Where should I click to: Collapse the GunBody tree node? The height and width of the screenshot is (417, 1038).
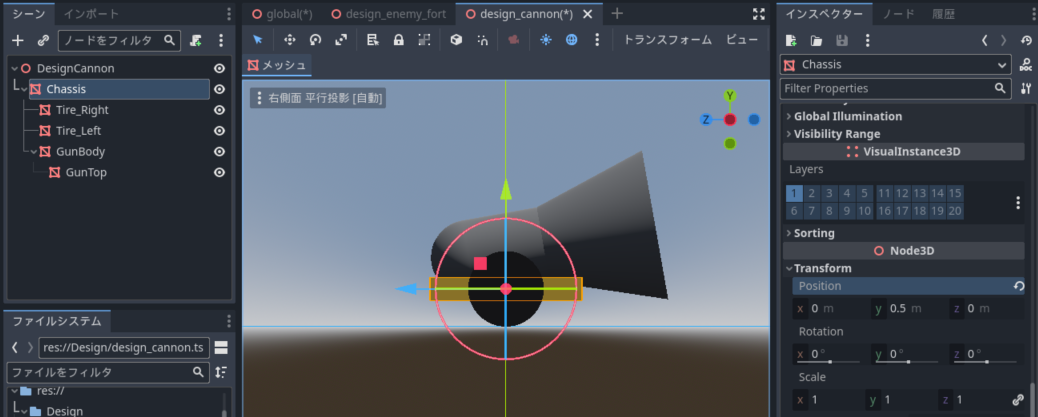point(33,152)
